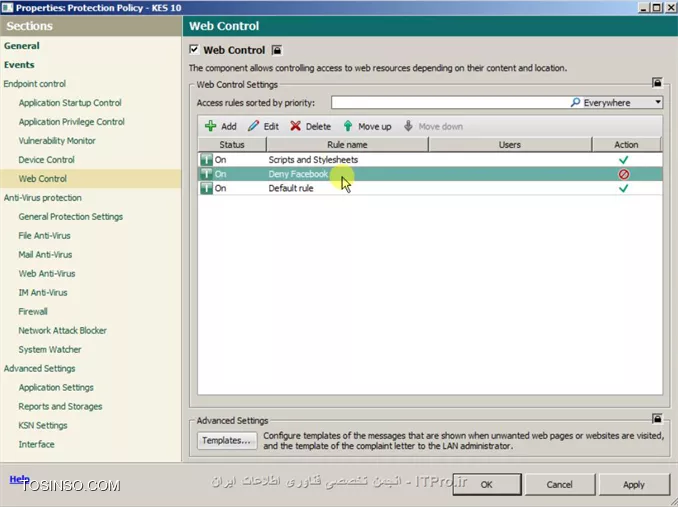Click the Templates... button
Image resolution: width=678 pixels, height=507 pixels.
click(x=227, y=440)
